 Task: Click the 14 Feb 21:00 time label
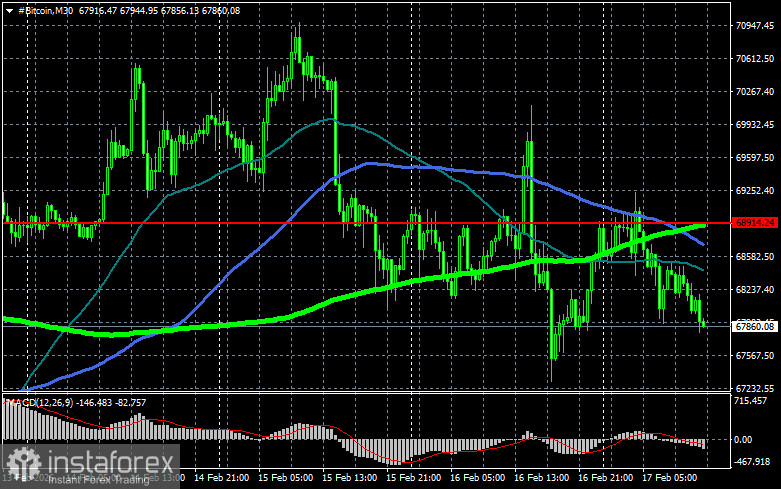click(x=222, y=477)
